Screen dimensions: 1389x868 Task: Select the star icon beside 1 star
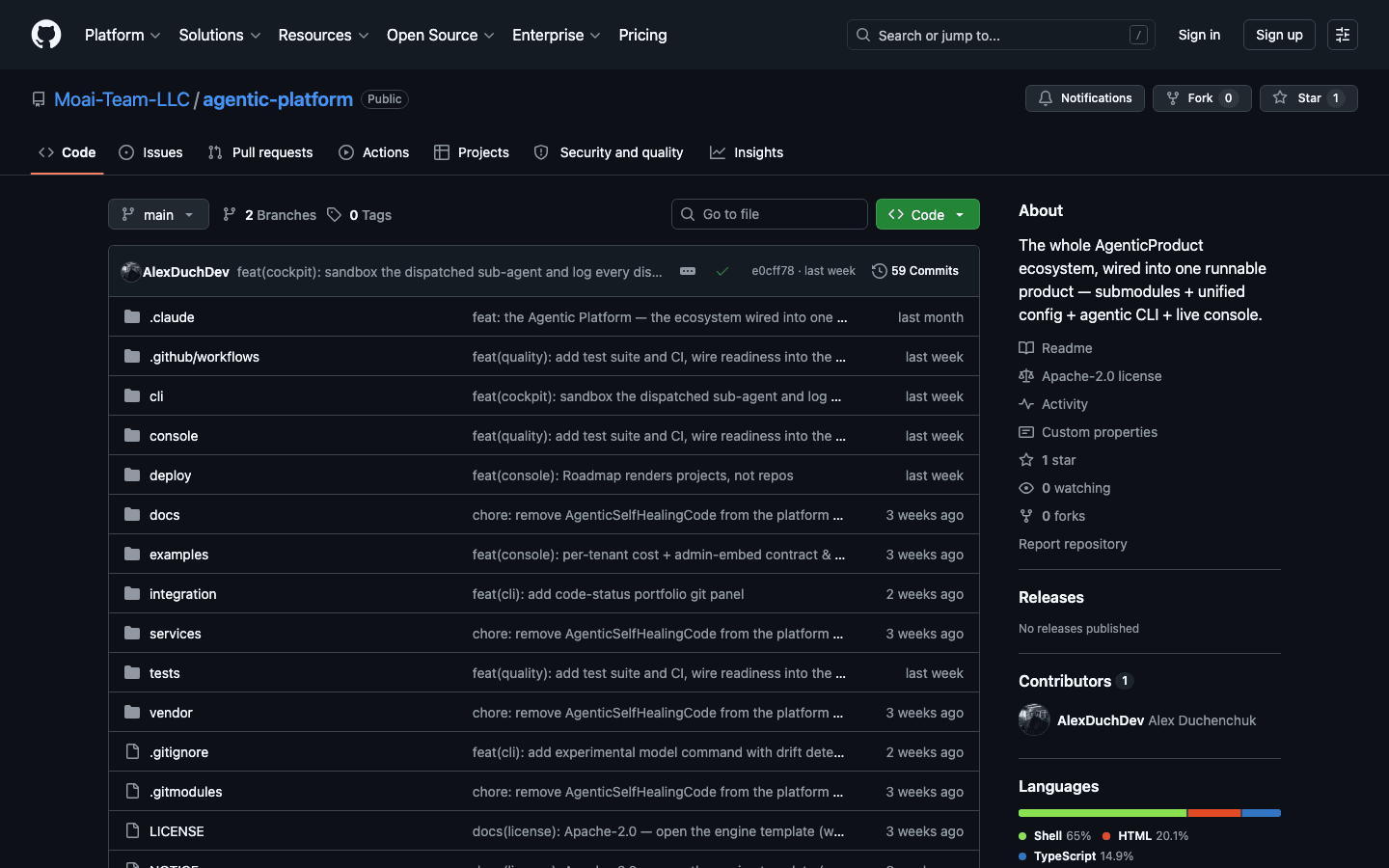(x=1026, y=460)
